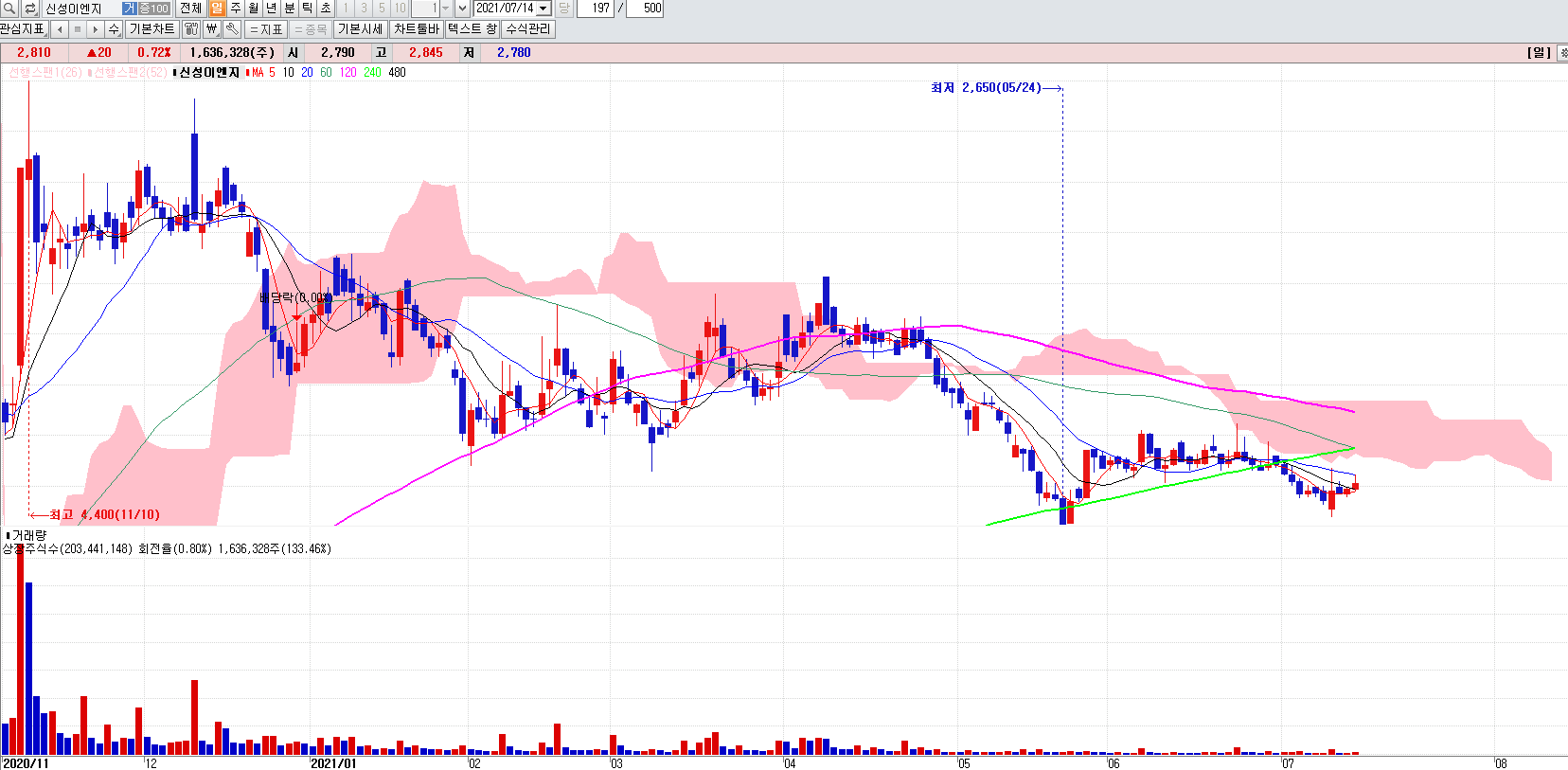The image size is (1568, 770).
Task: Select the MA 240 legend value
Action: click(372, 73)
